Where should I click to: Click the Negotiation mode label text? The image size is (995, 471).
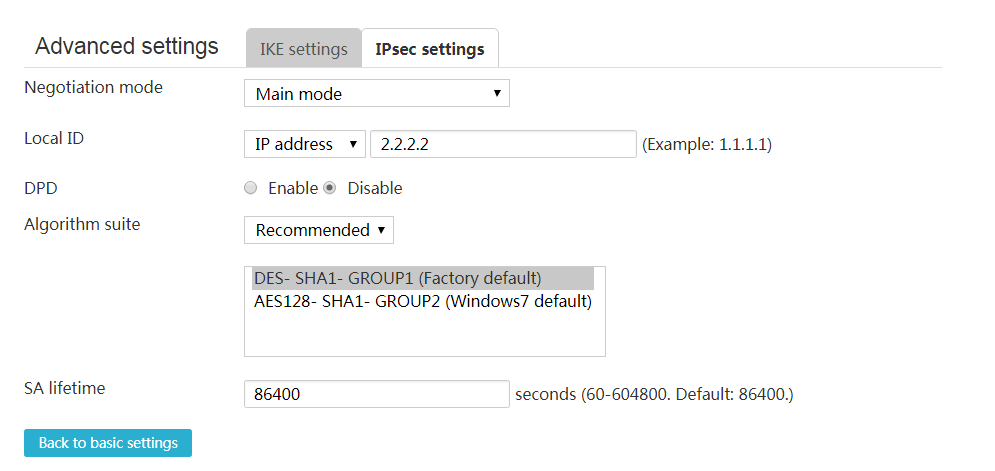point(93,87)
